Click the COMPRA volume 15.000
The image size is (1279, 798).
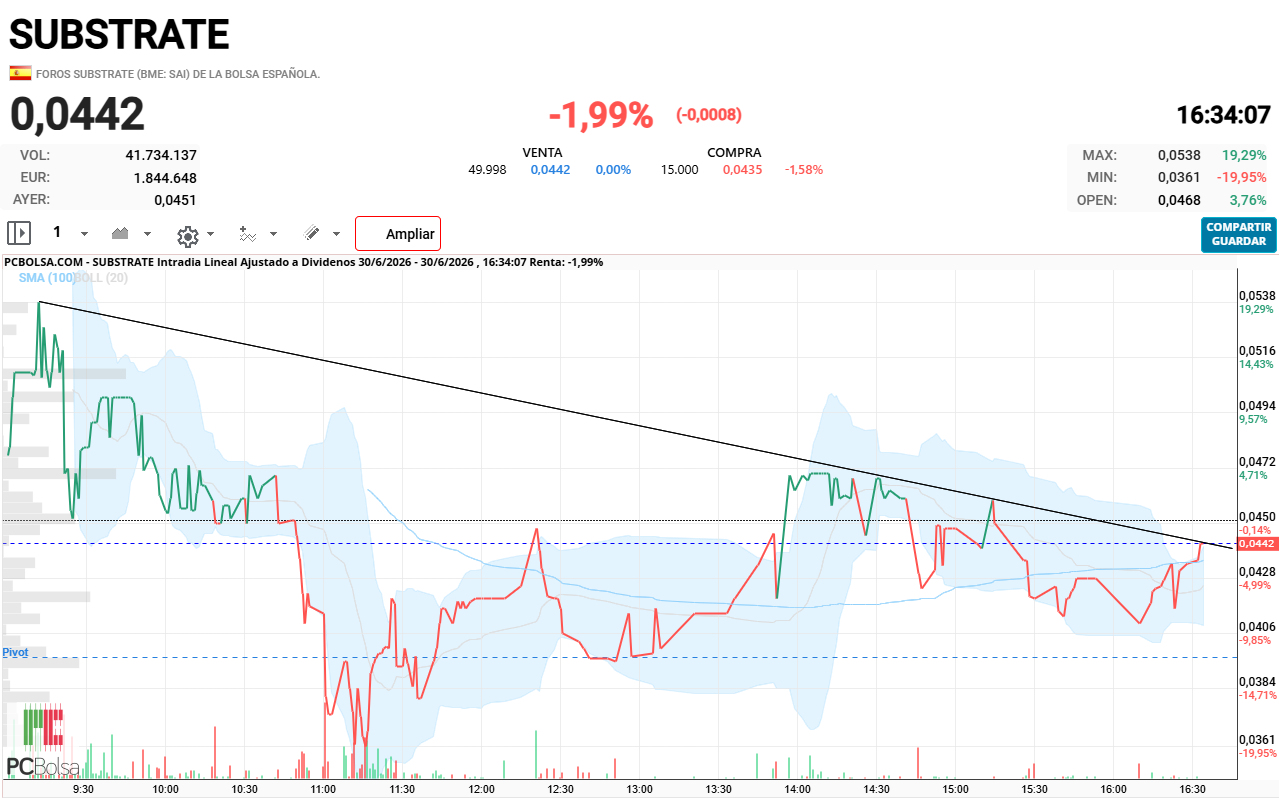click(x=679, y=170)
